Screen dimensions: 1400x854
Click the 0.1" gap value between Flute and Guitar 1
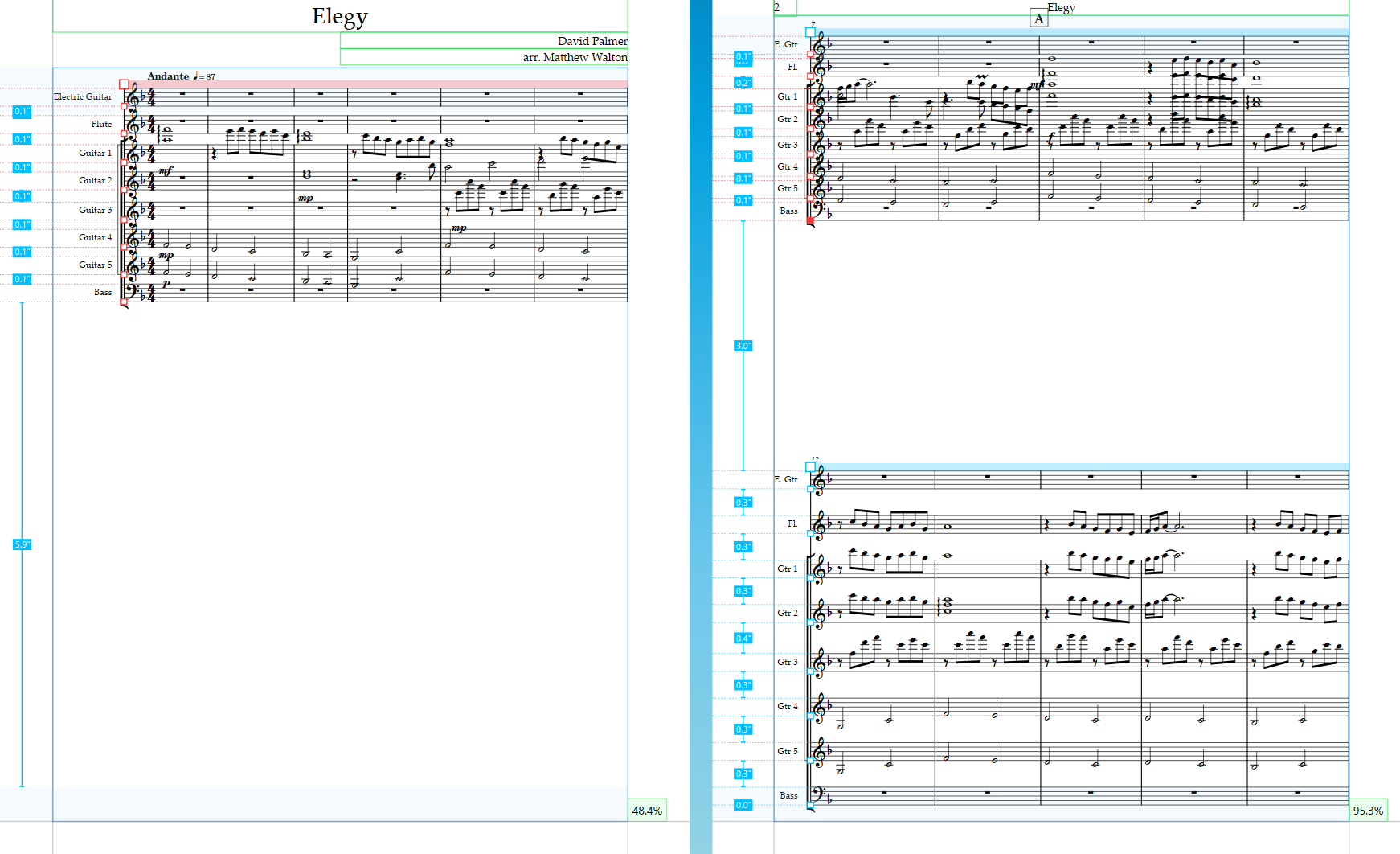(22, 139)
